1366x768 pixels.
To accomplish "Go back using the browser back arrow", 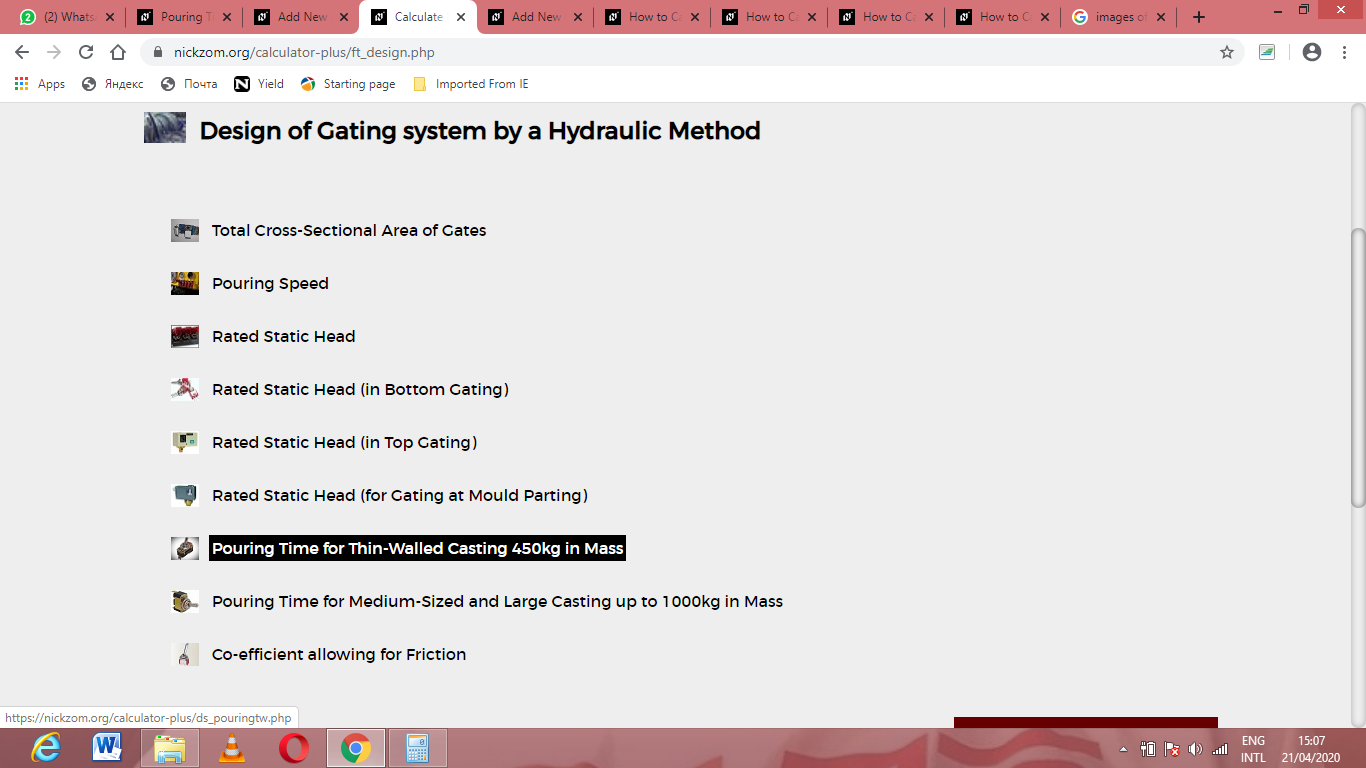I will [22, 52].
